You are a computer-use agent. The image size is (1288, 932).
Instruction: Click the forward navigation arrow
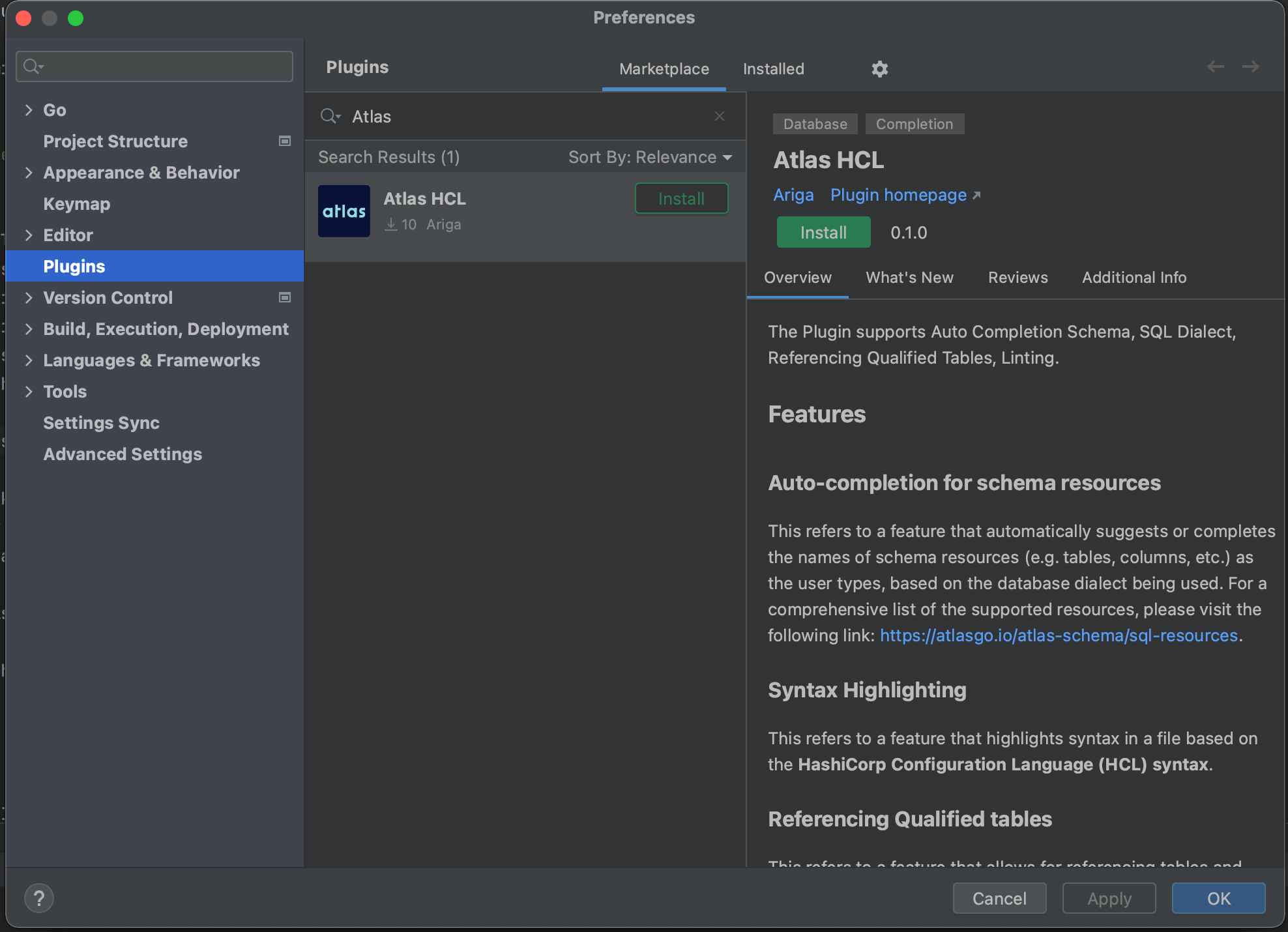tap(1251, 66)
